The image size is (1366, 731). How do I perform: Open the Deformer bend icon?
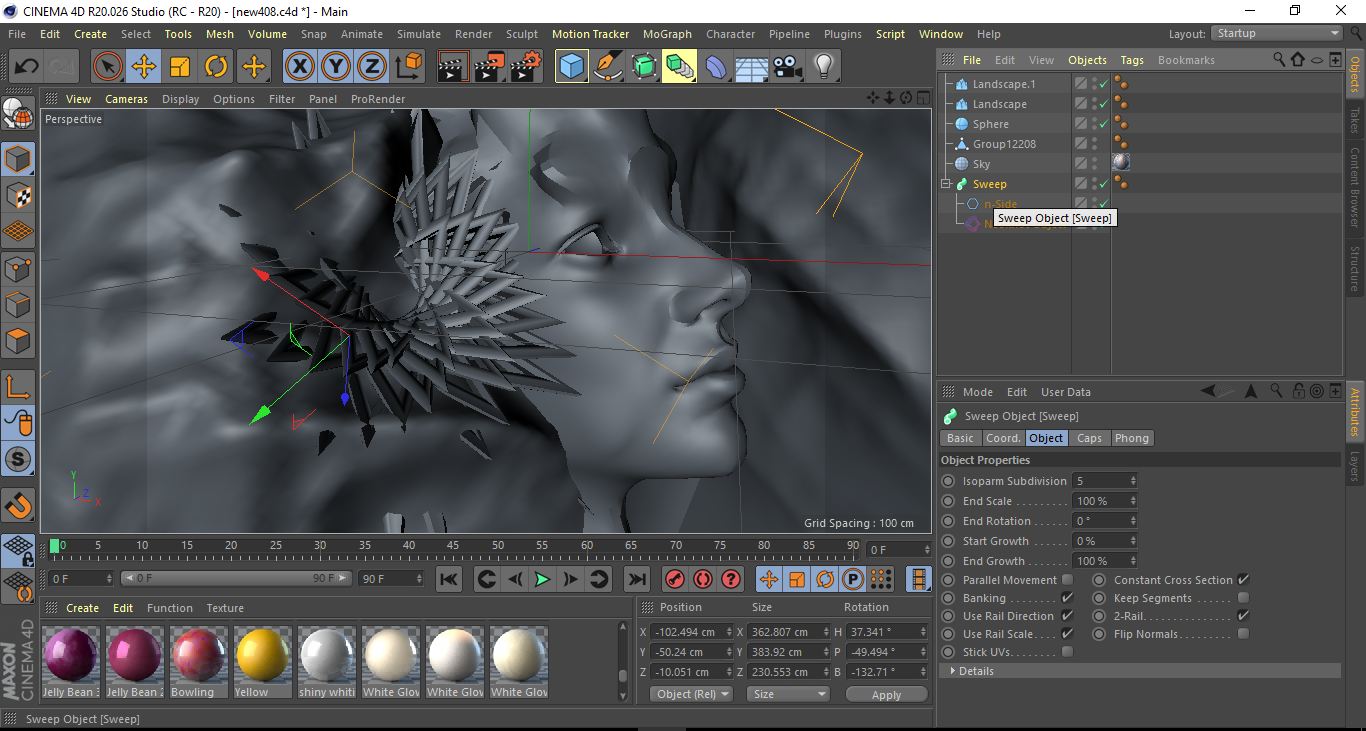tap(716, 67)
